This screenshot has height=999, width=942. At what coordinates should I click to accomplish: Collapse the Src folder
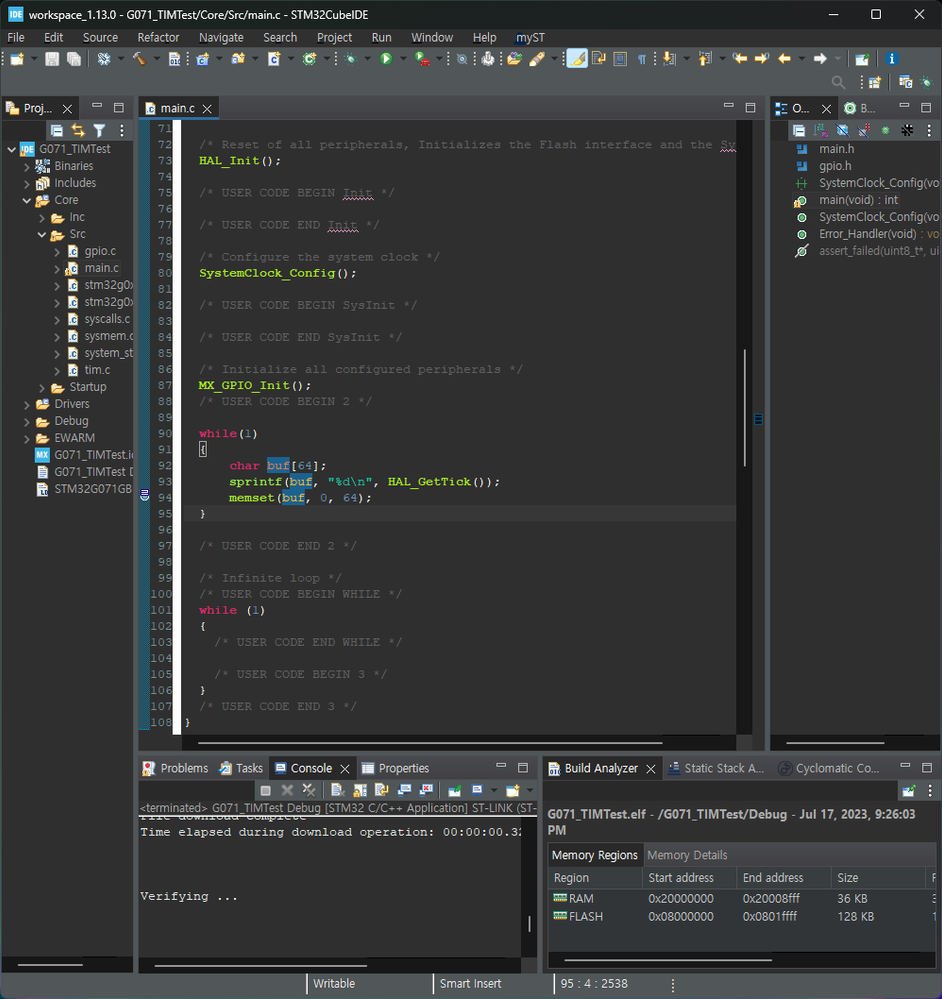(x=42, y=234)
